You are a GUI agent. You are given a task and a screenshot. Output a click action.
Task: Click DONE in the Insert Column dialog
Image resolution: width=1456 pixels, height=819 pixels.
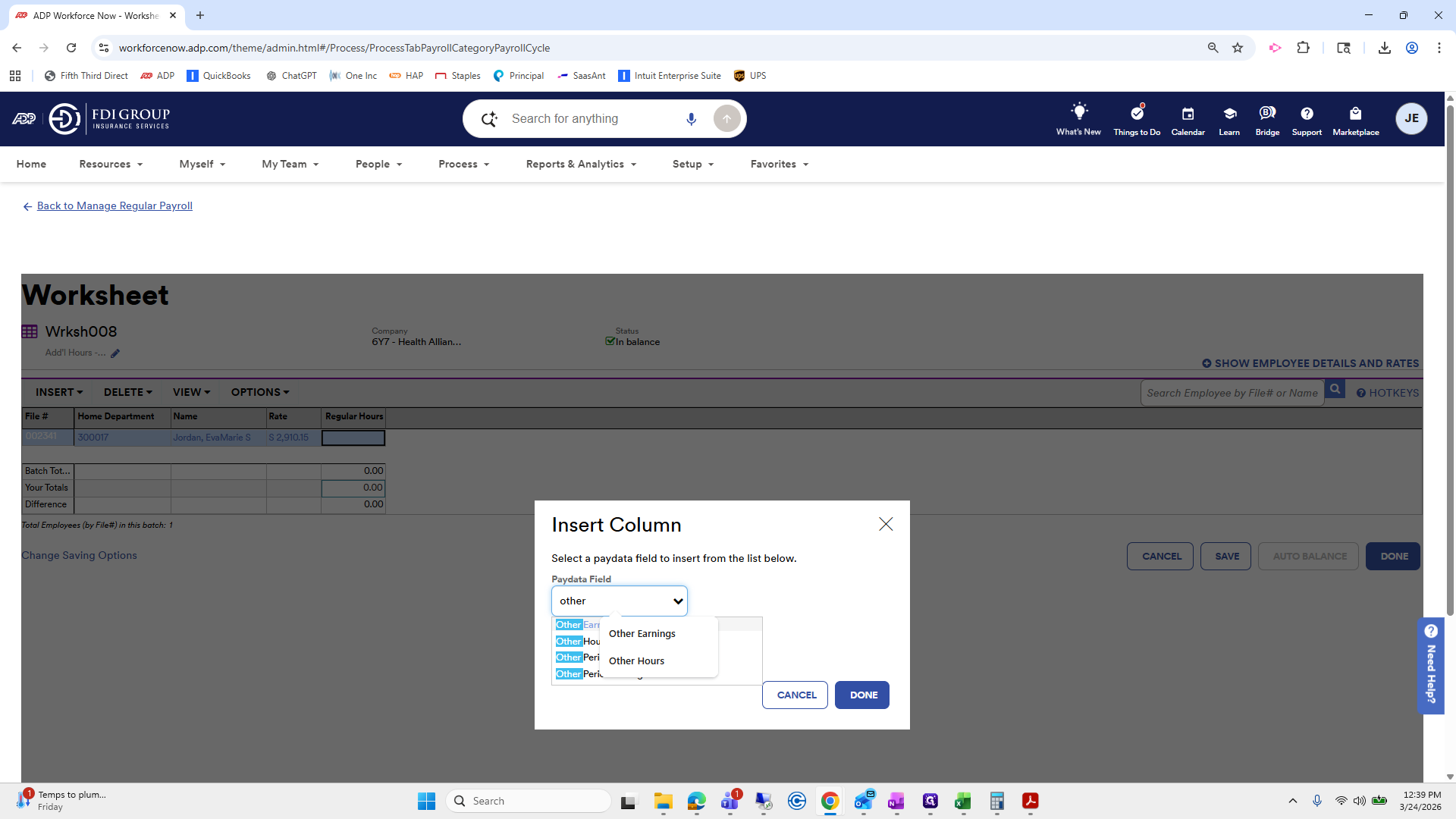(863, 695)
